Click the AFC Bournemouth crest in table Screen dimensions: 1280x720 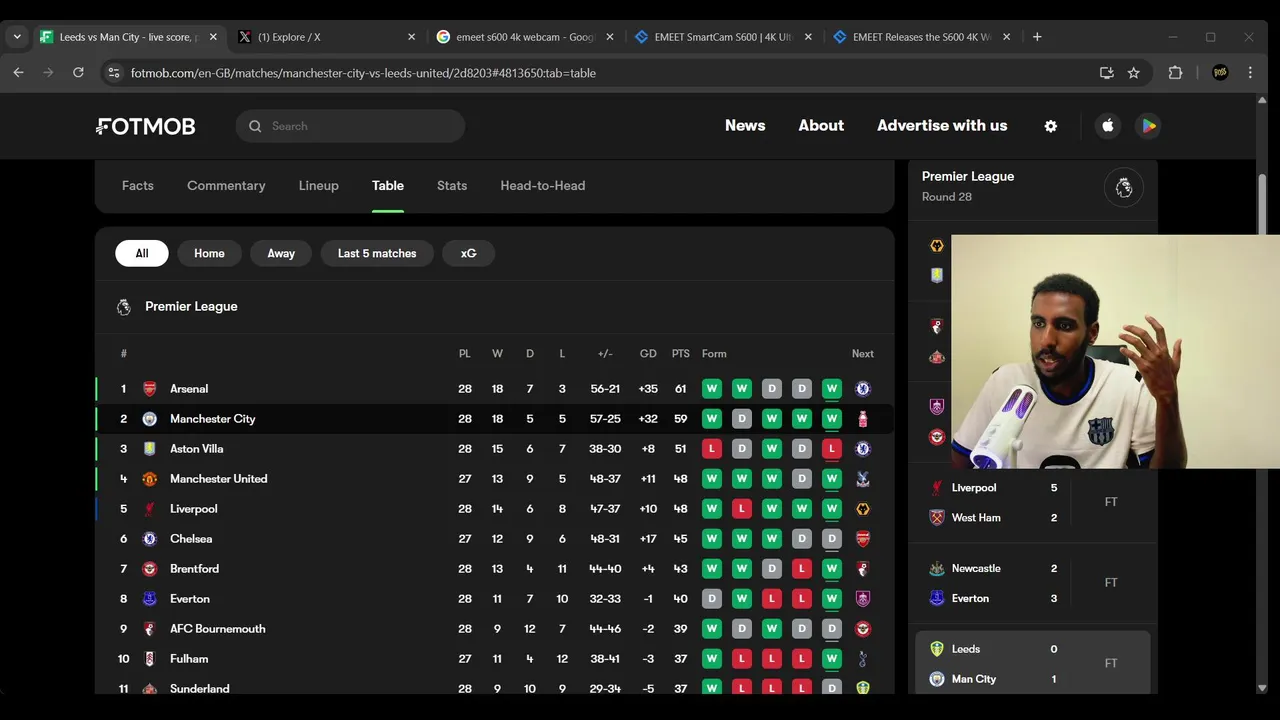[149, 629]
